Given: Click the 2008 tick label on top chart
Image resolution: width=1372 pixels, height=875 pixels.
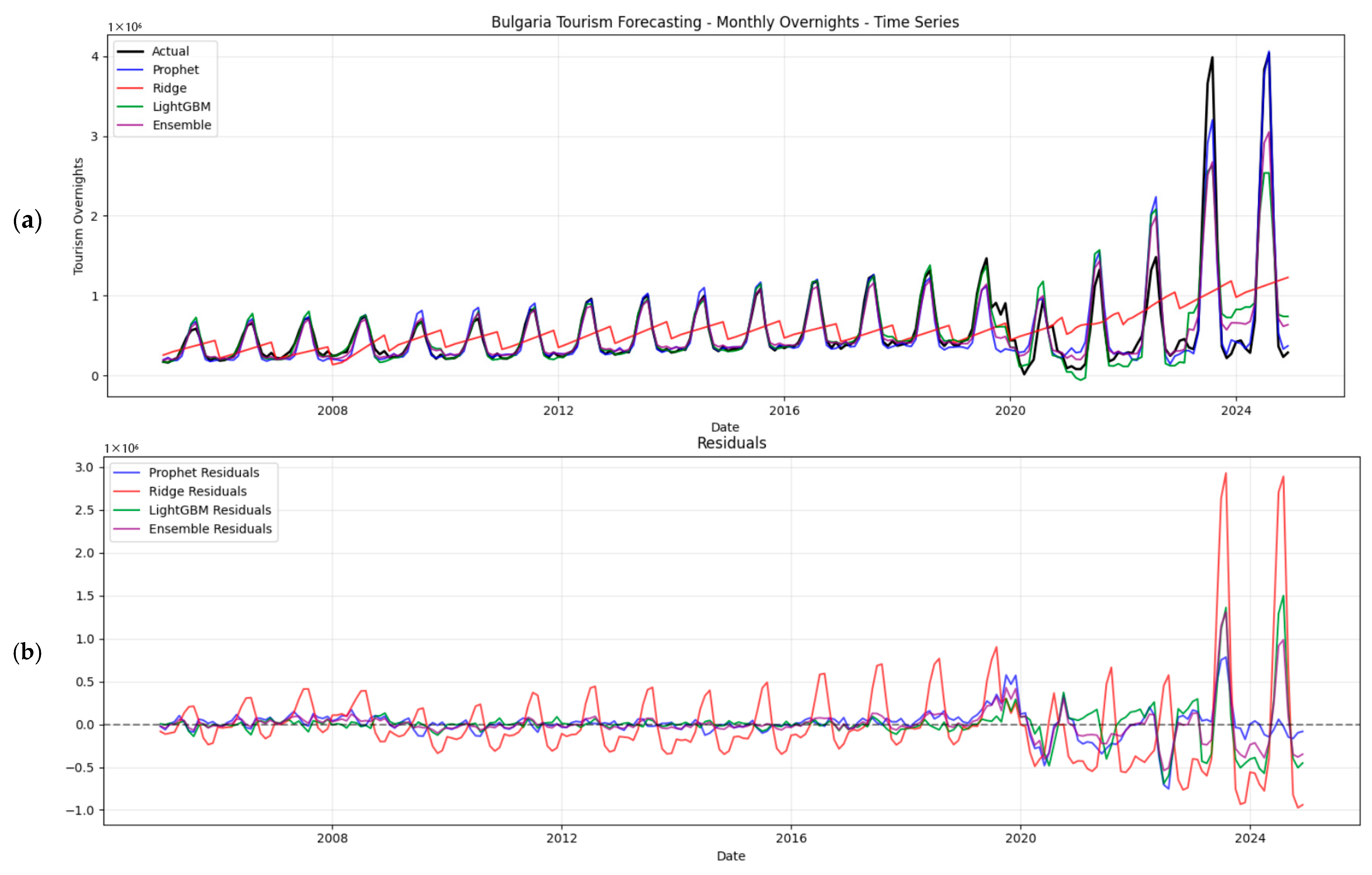Looking at the screenshot, I should coord(332,410).
